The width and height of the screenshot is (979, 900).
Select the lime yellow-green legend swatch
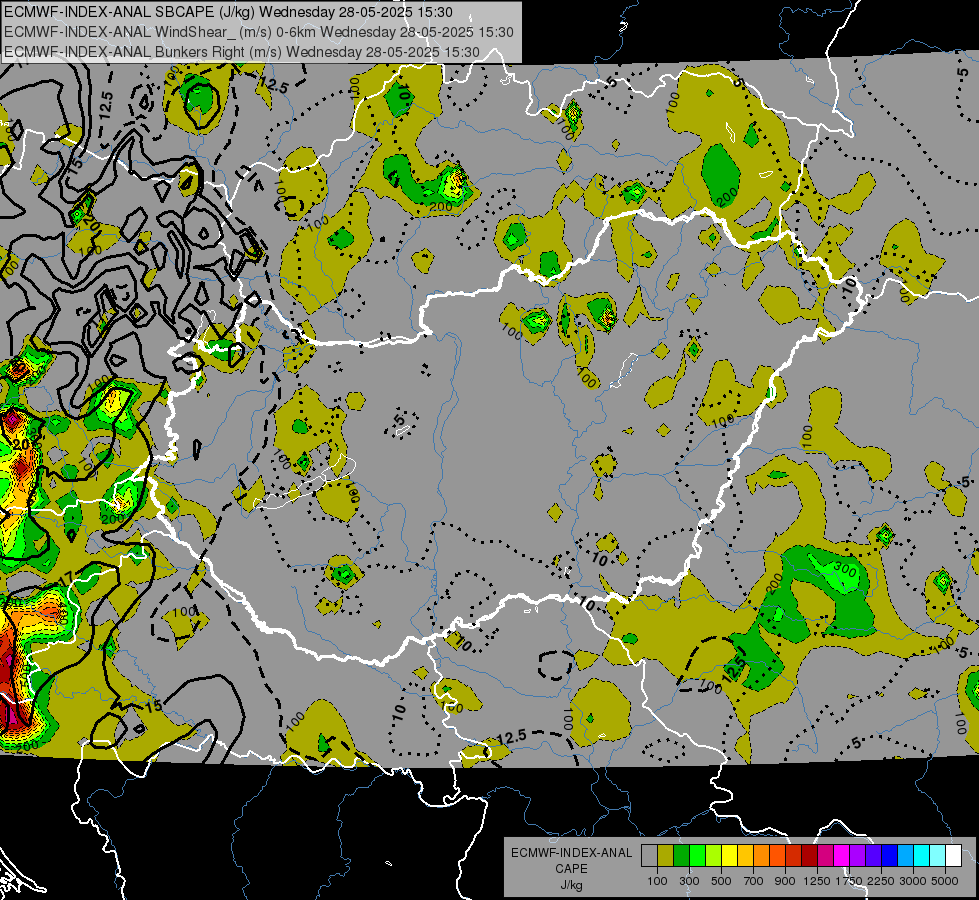(x=713, y=855)
